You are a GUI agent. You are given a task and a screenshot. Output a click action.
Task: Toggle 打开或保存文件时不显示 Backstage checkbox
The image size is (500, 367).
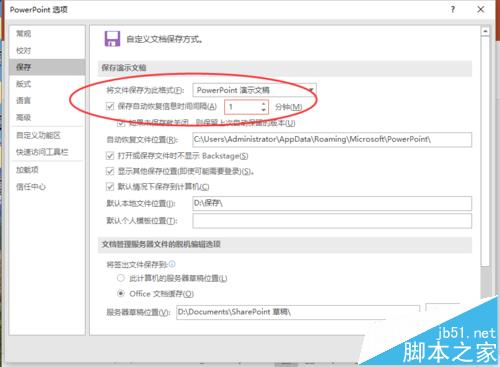coord(110,156)
